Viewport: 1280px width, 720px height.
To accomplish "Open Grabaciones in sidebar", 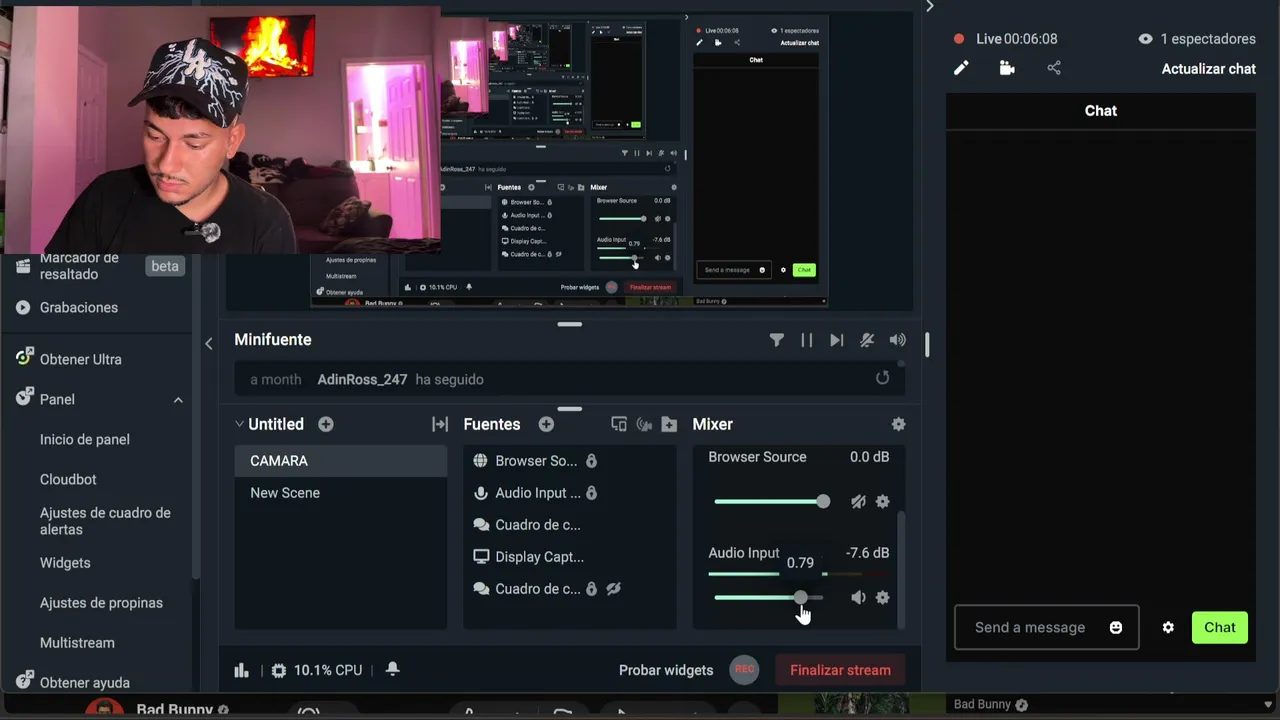I will [78, 308].
